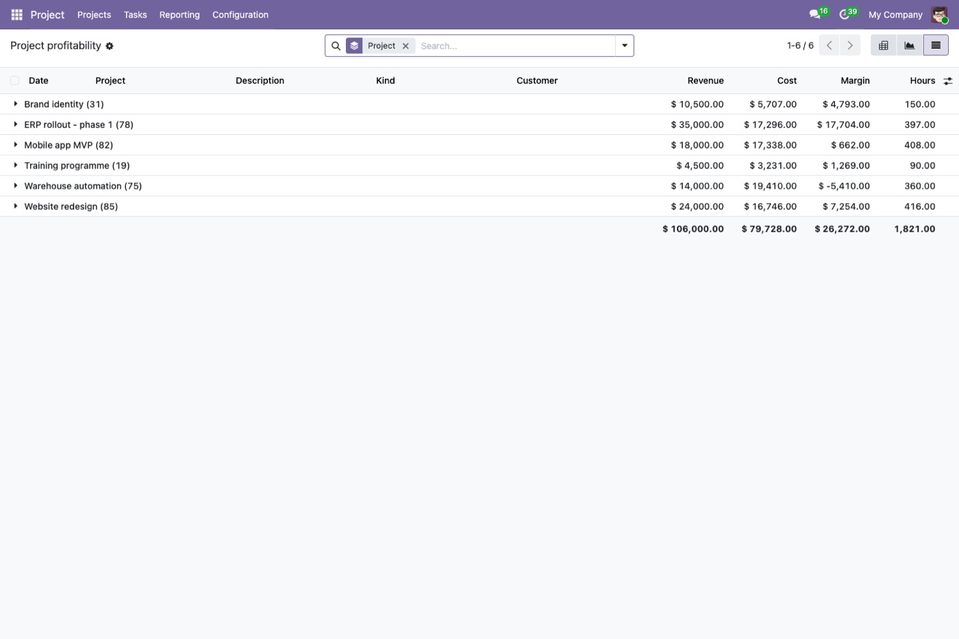Screen dimensions: 959x639
Task: Click the 1-6 / 6 pager counter
Action: [800, 46]
